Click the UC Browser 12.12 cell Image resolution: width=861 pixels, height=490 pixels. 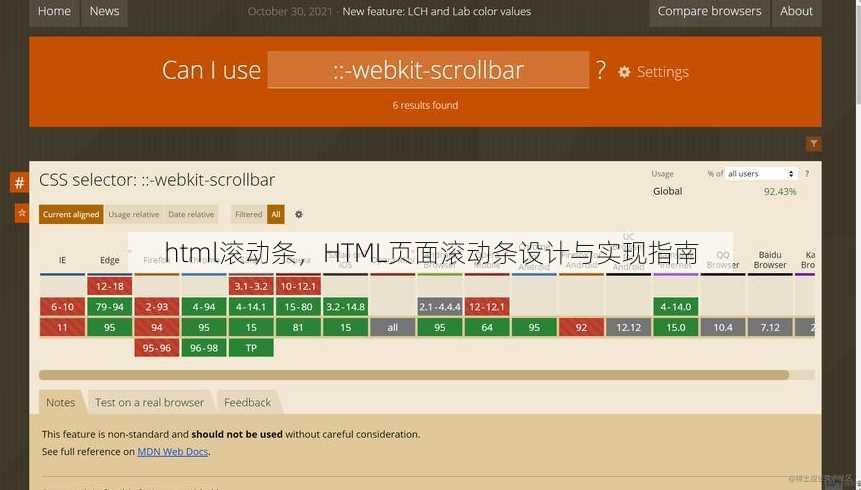pos(629,327)
